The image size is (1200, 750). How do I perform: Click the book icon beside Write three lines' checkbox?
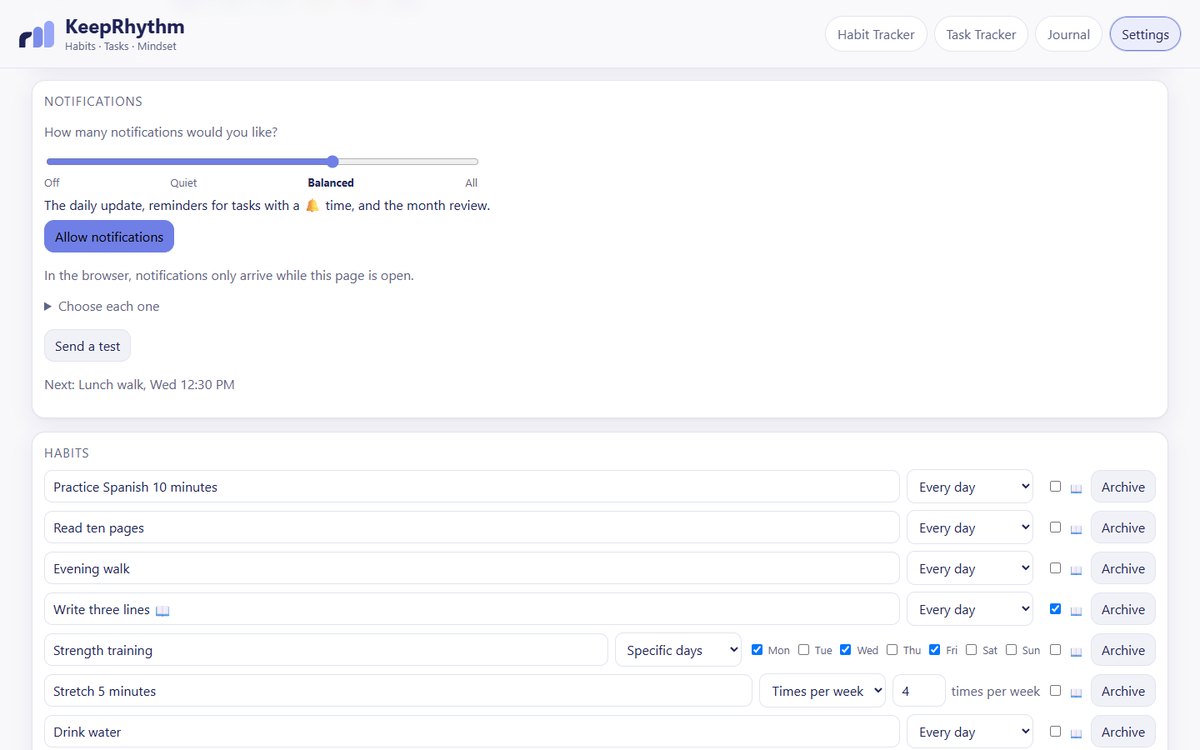1076,611
